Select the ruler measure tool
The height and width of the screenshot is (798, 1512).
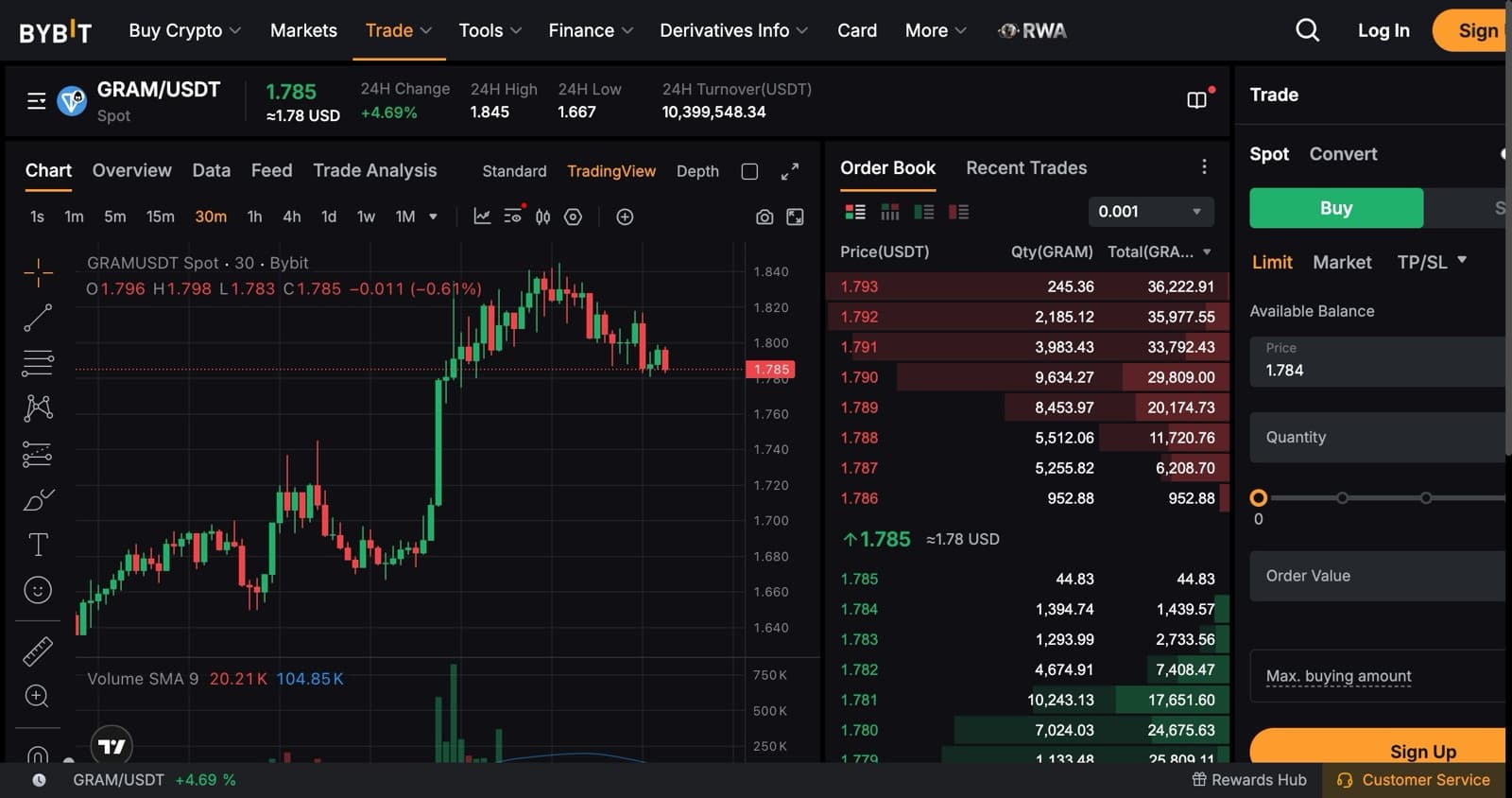coord(38,651)
